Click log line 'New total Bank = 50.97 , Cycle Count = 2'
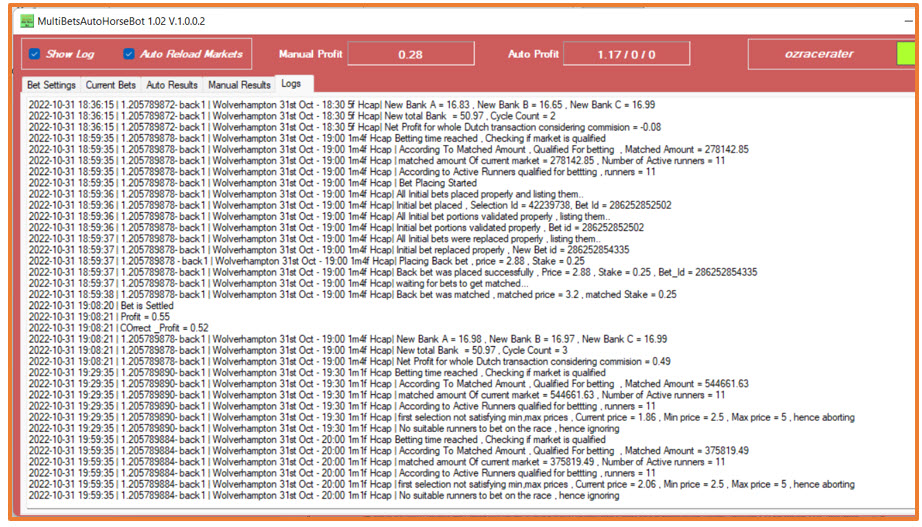 292,116
